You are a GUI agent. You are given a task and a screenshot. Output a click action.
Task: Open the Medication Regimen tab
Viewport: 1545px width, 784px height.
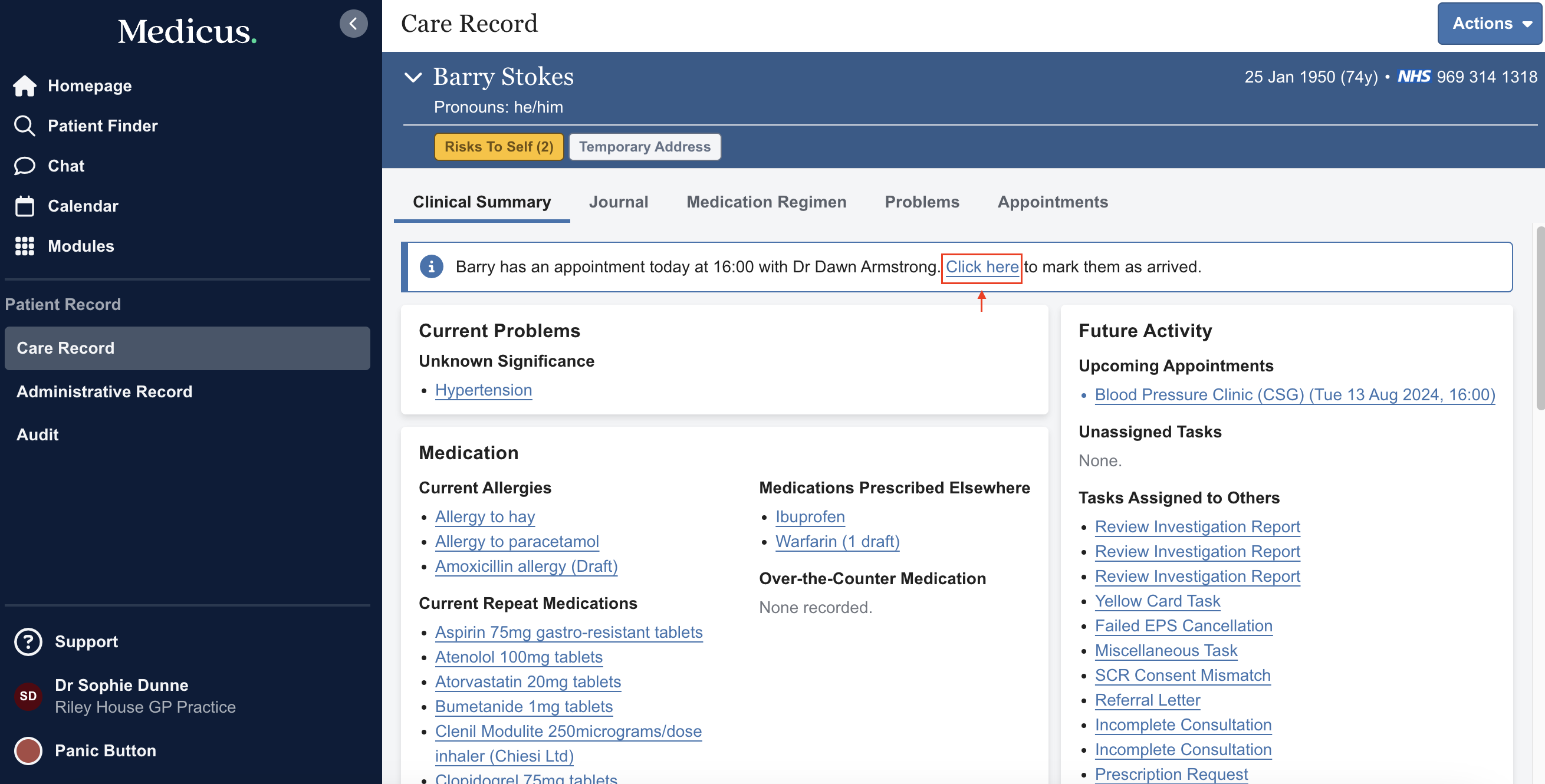click(x=766, y=202)
